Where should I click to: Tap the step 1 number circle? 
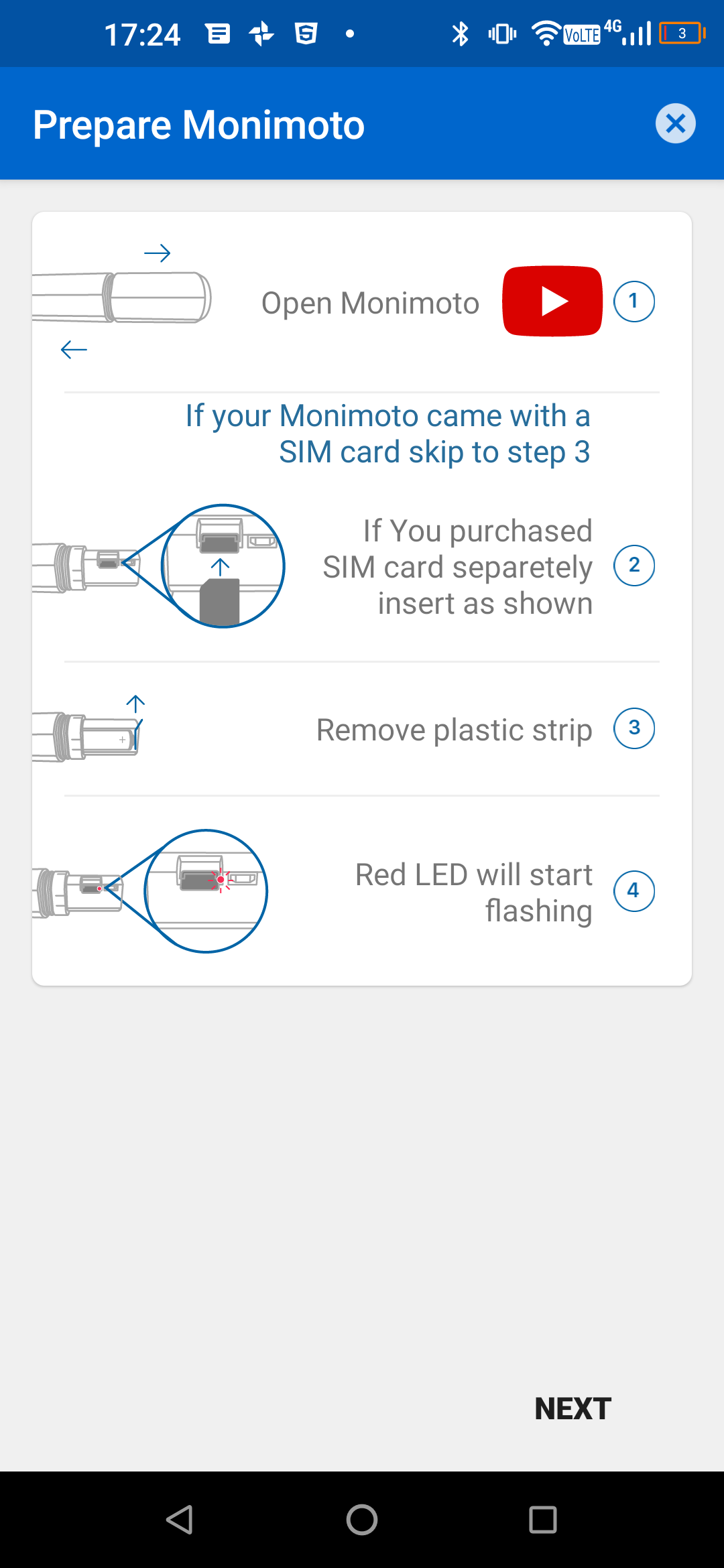[x=633, y=302]
